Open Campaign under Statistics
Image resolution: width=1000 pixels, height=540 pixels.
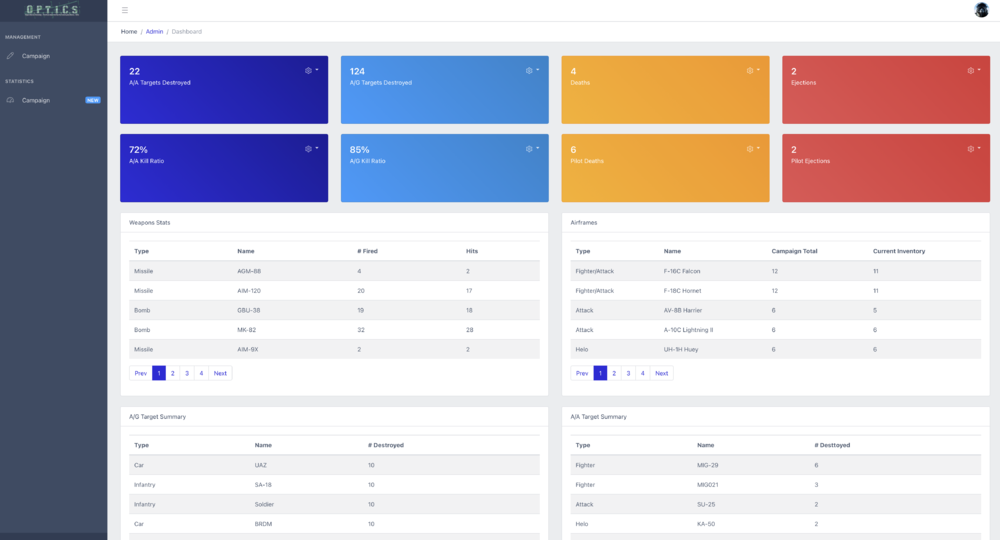[x=36, y=100]
